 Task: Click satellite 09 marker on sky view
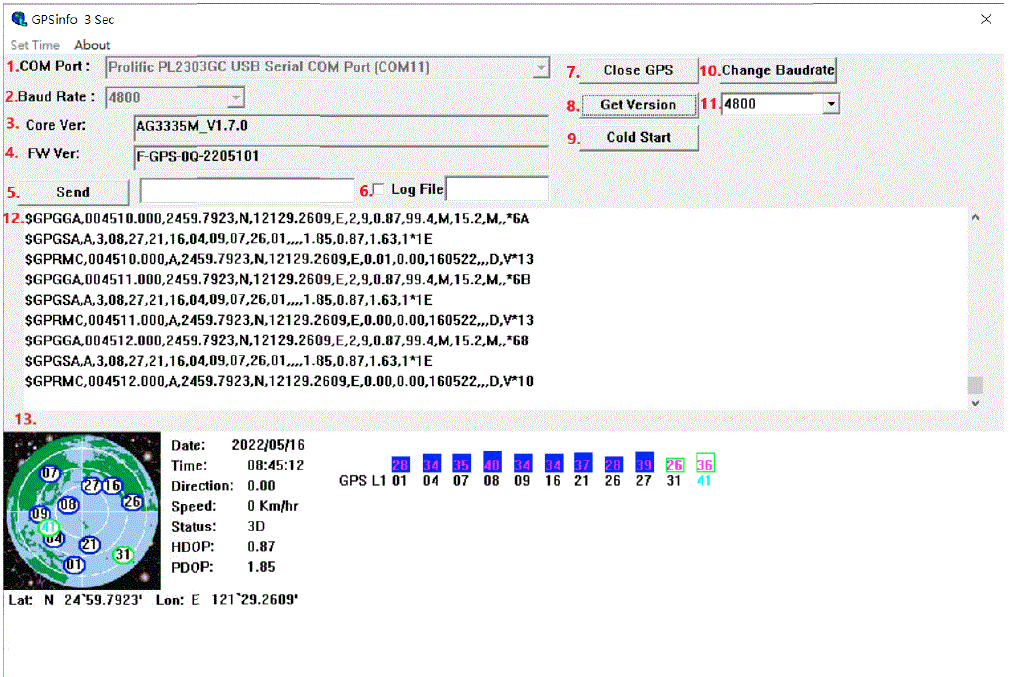tap(40, 514)
